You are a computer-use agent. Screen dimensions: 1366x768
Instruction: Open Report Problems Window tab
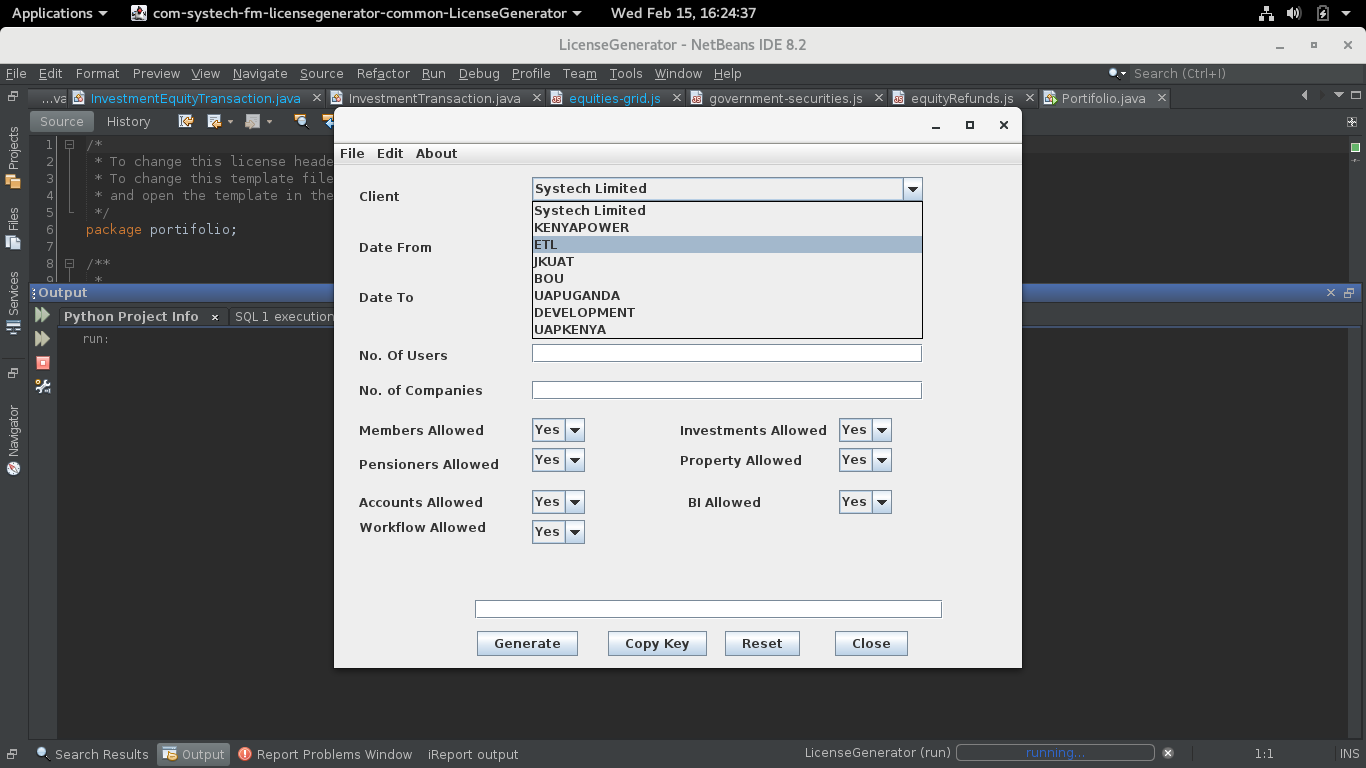pyautogui.click(x=325, y=754)
